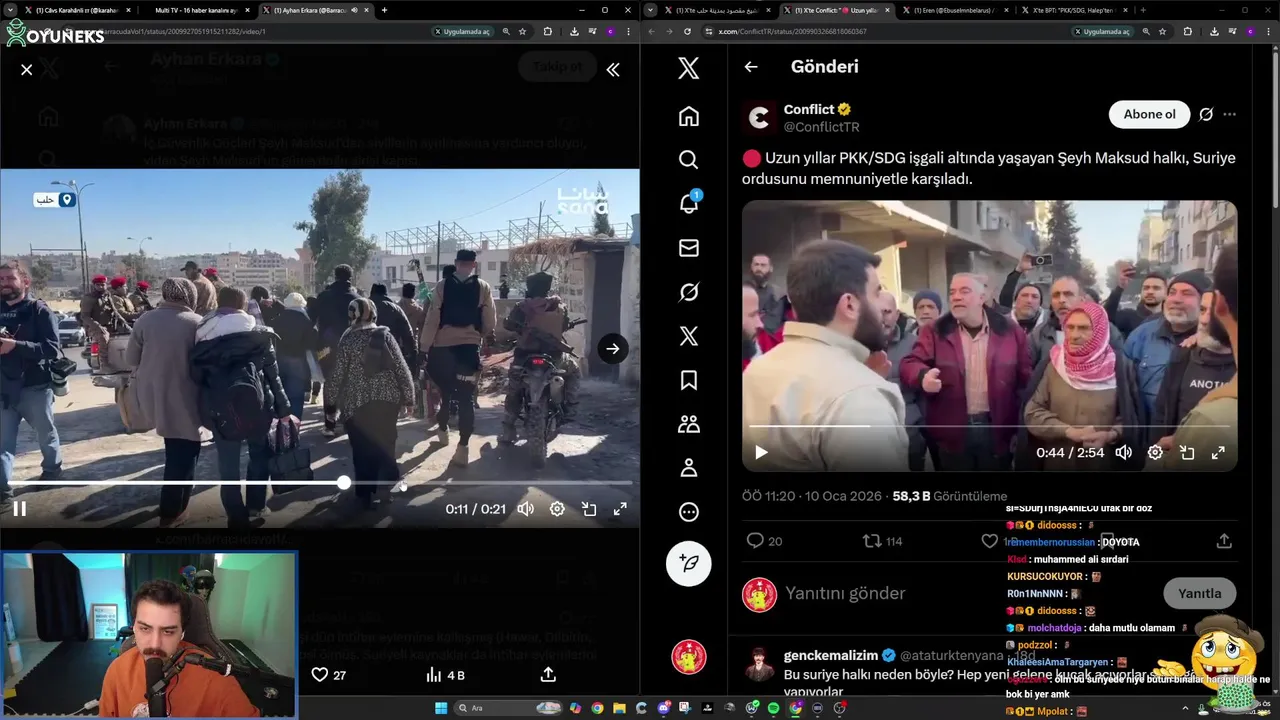Viewport: 1280px width, 720px height.
Task: Switch to X'te Arabic title tab
Action: click(x=717, y=10)
